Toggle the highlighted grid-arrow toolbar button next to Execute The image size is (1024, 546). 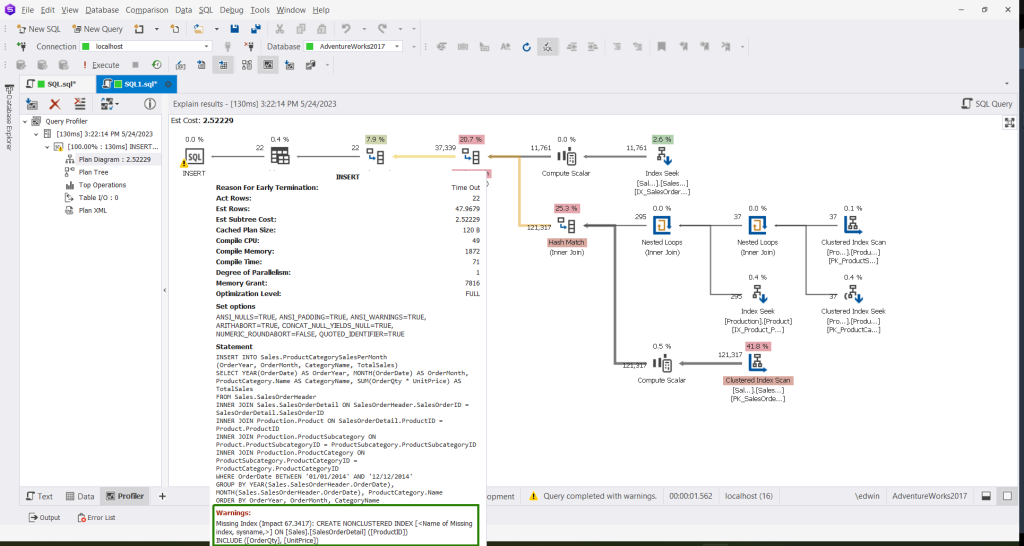point(223,65)
